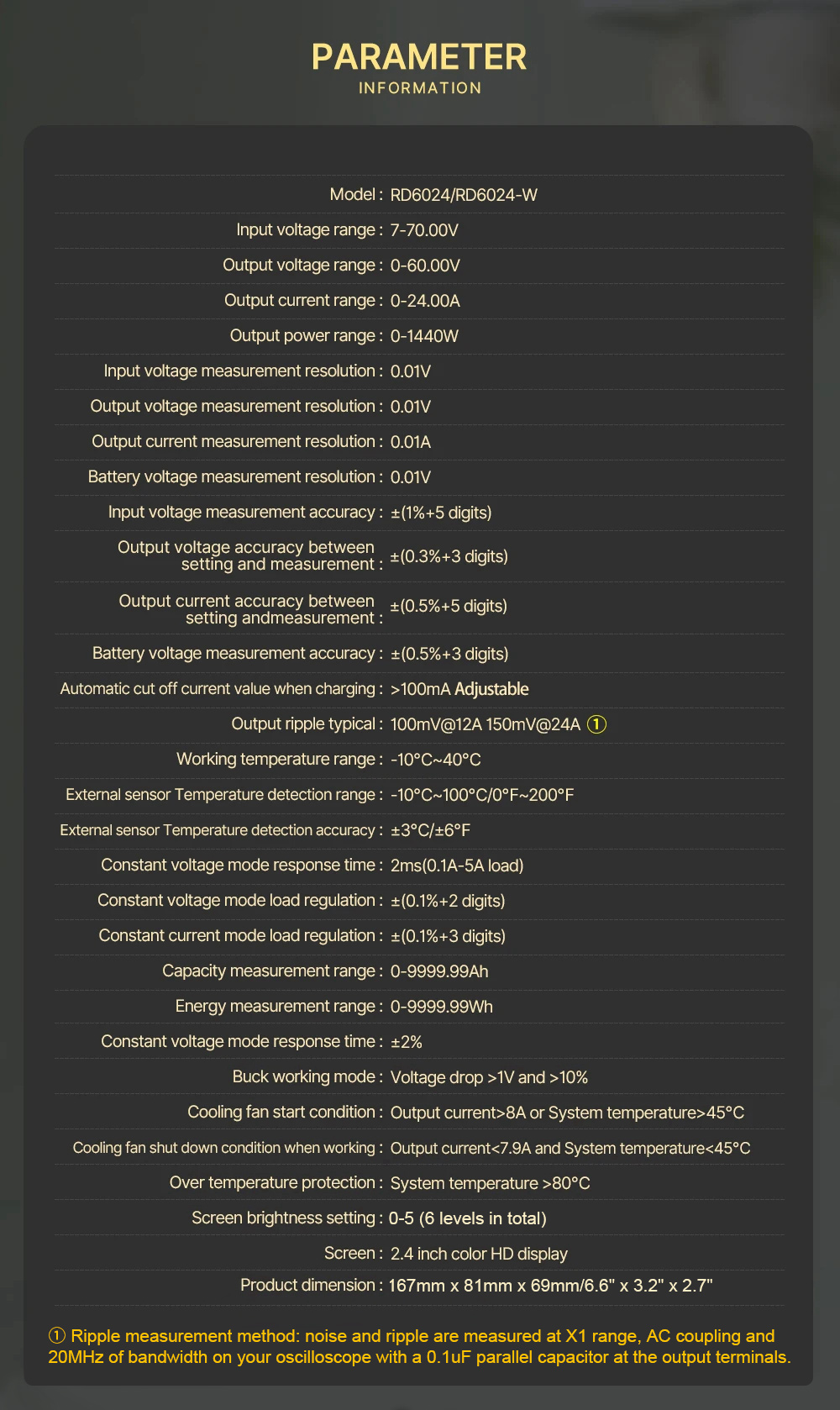Viewport: 840px width, 1410px height.
Task: Click the PARAMETER heading at the top
Action: [419, 57]
